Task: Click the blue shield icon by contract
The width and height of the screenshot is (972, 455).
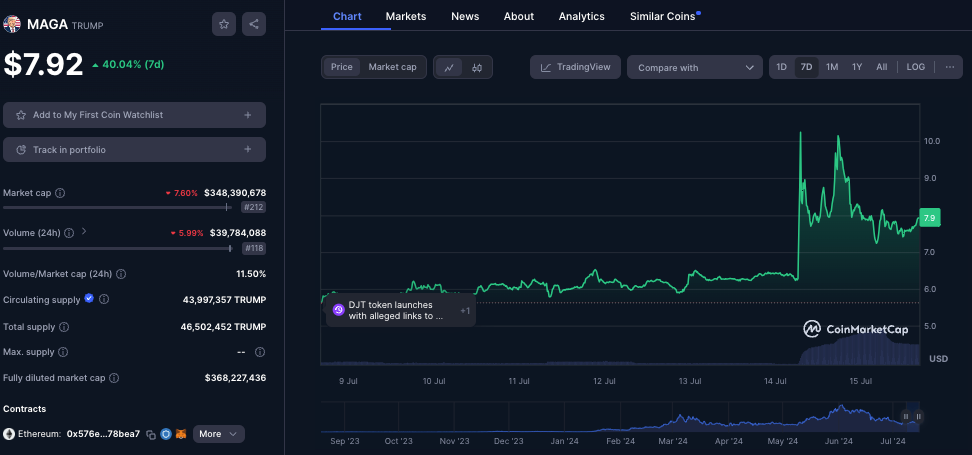Action: pyautogui.click(x=166, y=434)
